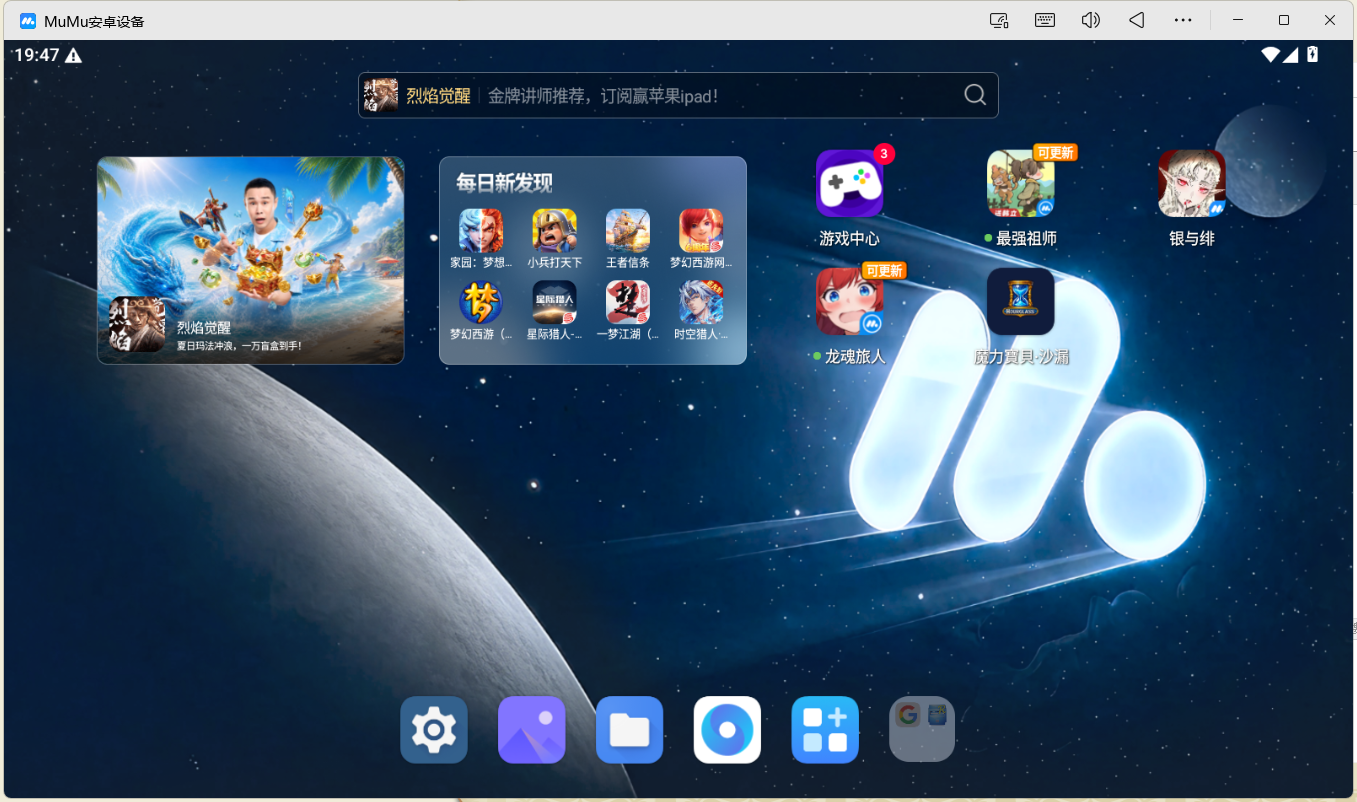Open the Google apps folder in dock
The width and height of the screenshot is (1357, 802).
(x=922, y=730)
